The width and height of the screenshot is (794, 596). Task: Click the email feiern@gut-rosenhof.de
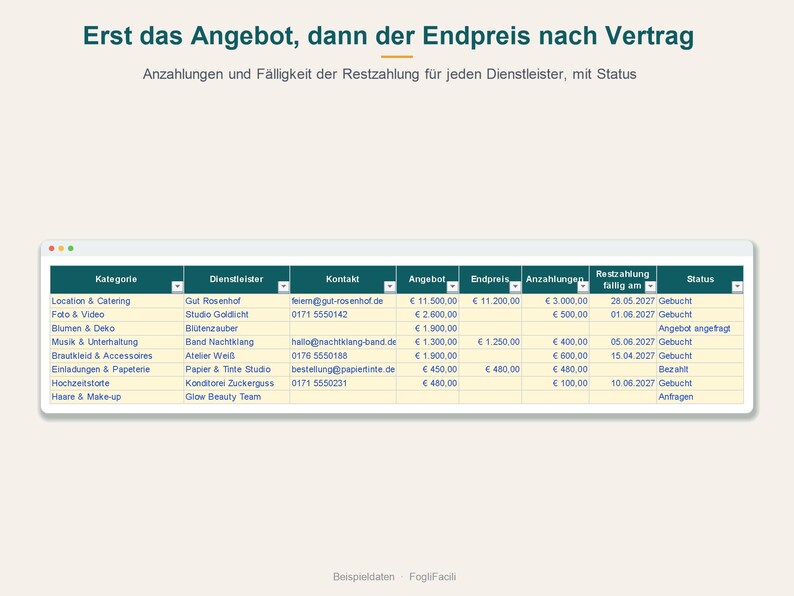(x=337, y=301)
